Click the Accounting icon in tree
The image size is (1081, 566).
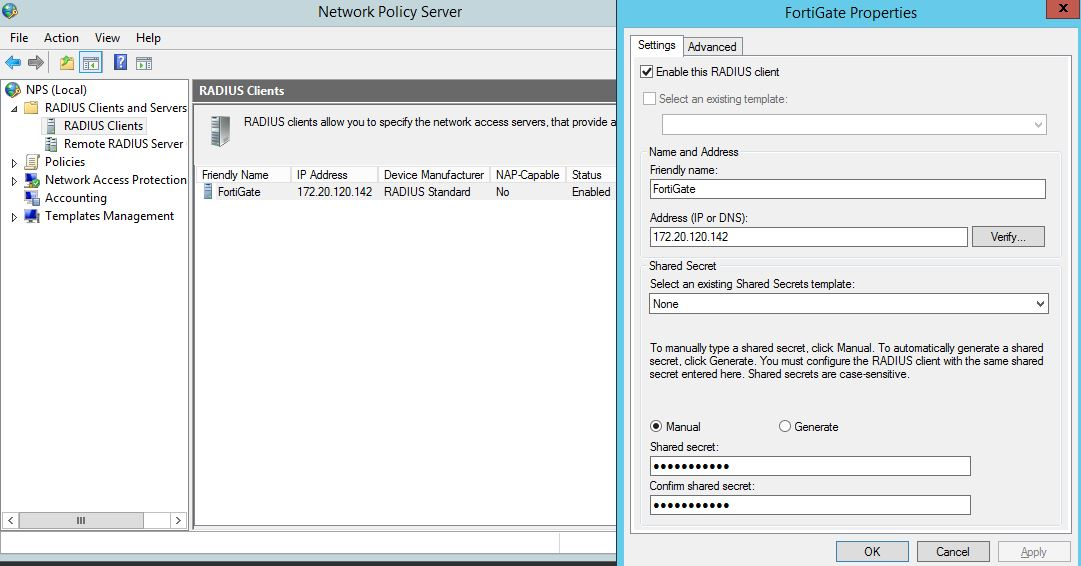tap(32, 198)
